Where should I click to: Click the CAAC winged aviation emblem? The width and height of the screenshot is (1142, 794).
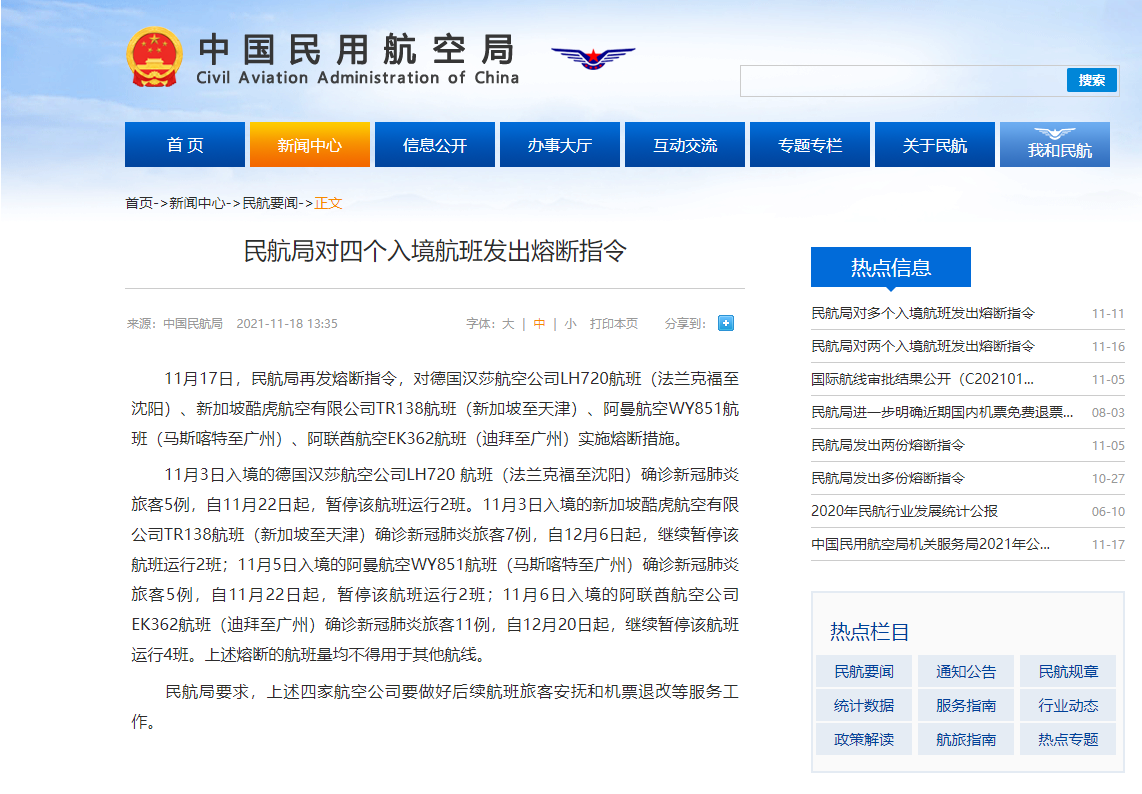coord(593,57)
